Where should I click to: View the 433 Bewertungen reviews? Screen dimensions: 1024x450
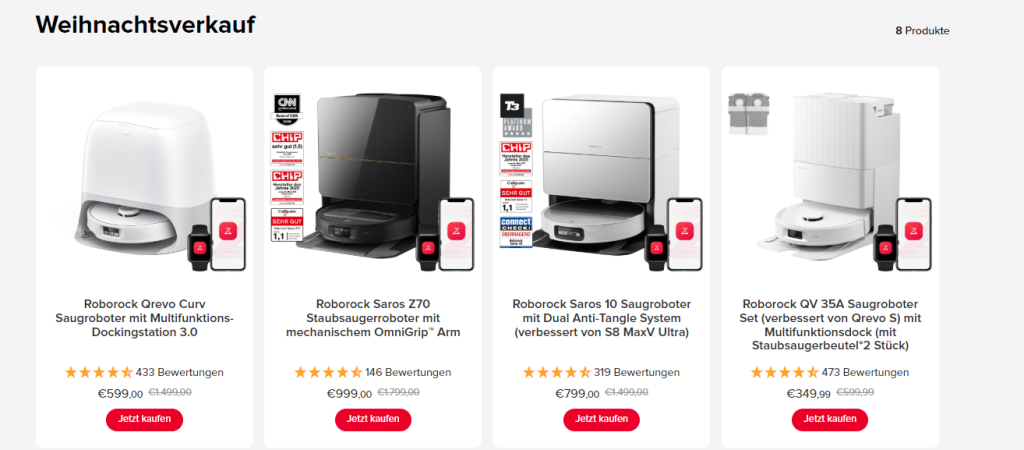(x=180, y=372)
